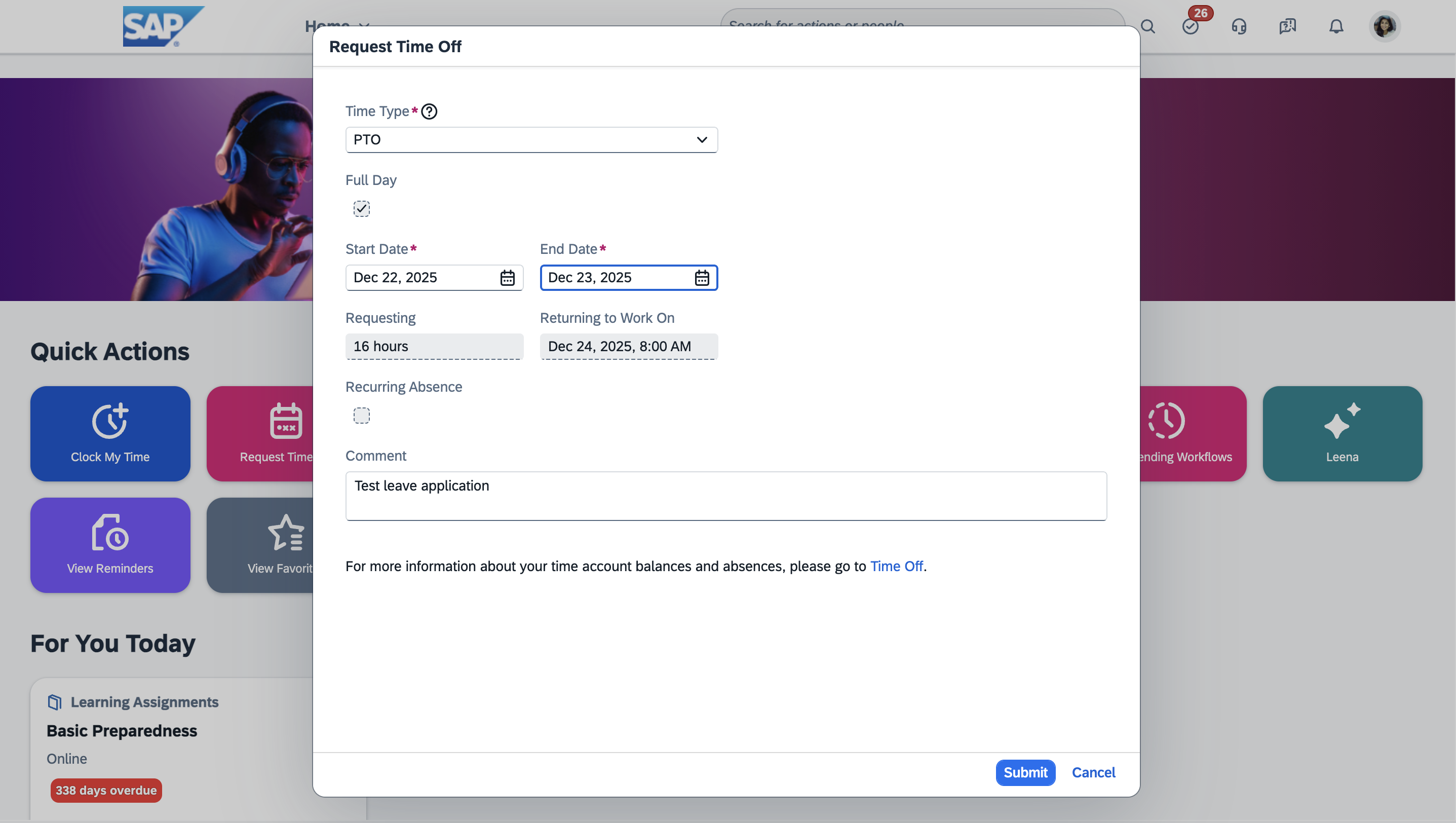
Task: Open the feedback chat icon
Action: (1287, 26)
